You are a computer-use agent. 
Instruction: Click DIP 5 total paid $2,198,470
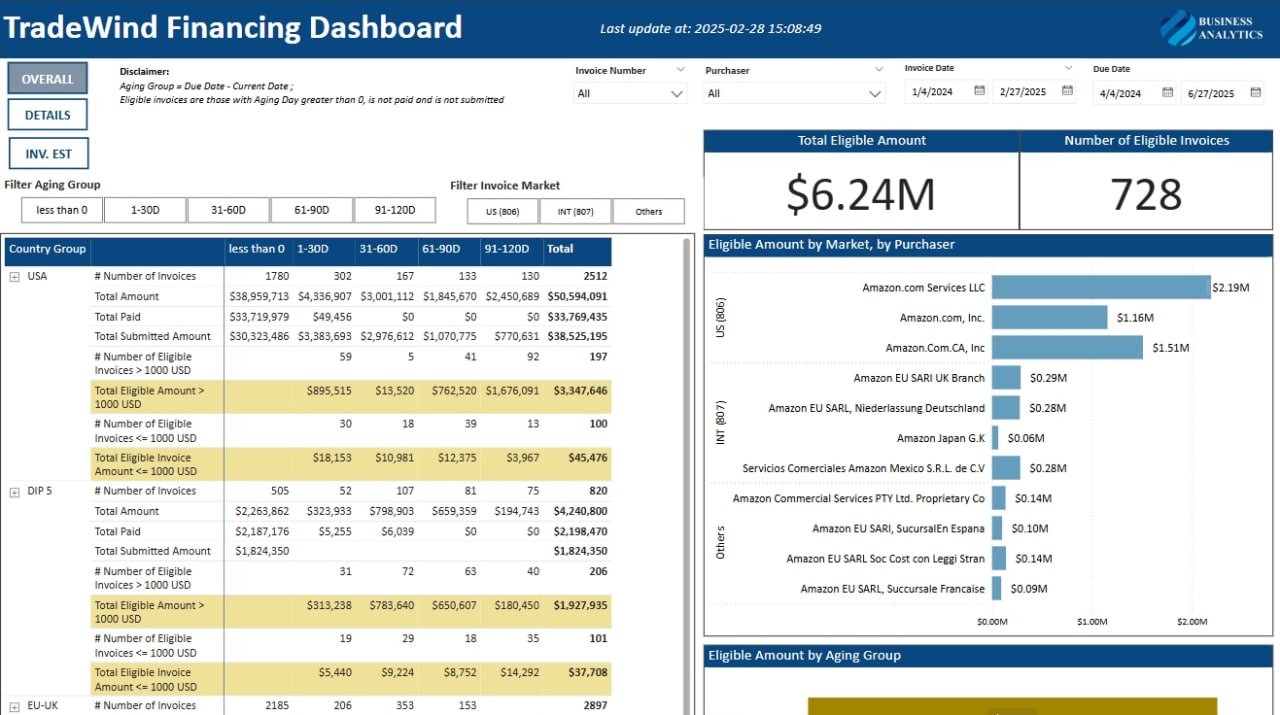coord(580,532)
